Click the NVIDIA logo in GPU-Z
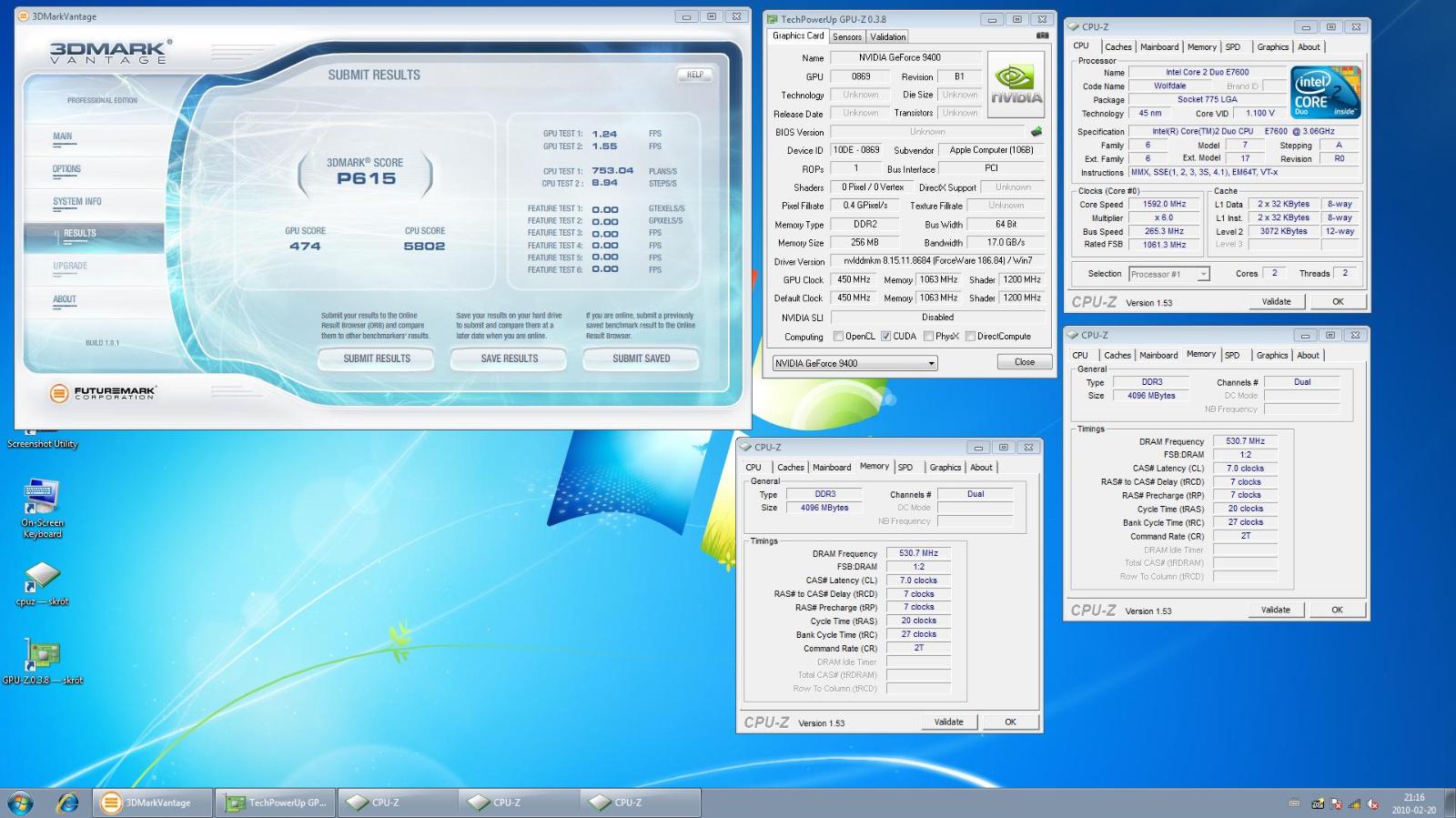This screenshot has height=818, width=1456. point(1016,84)
